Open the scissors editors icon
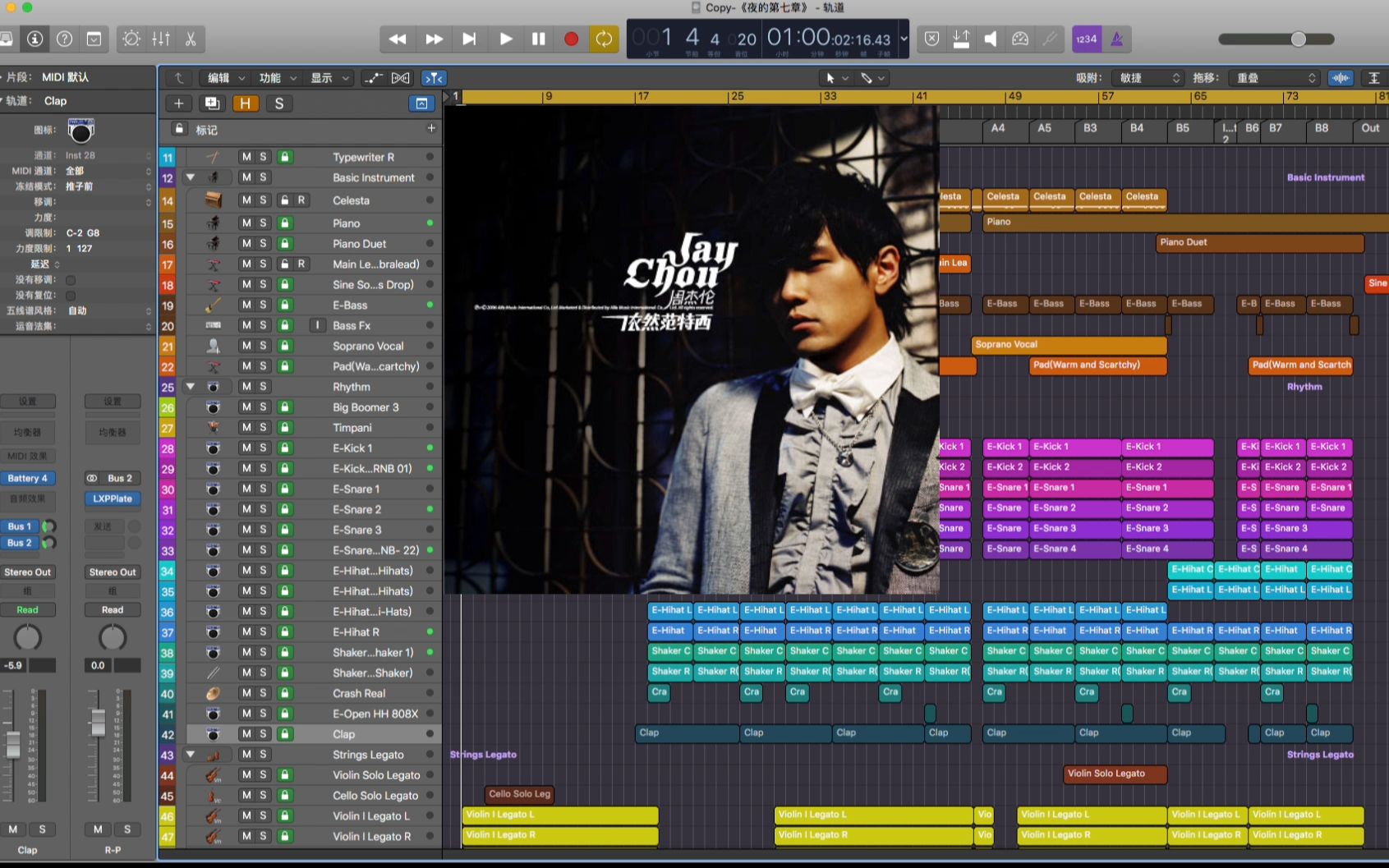The image size is (1389, 868). [191, 39]
